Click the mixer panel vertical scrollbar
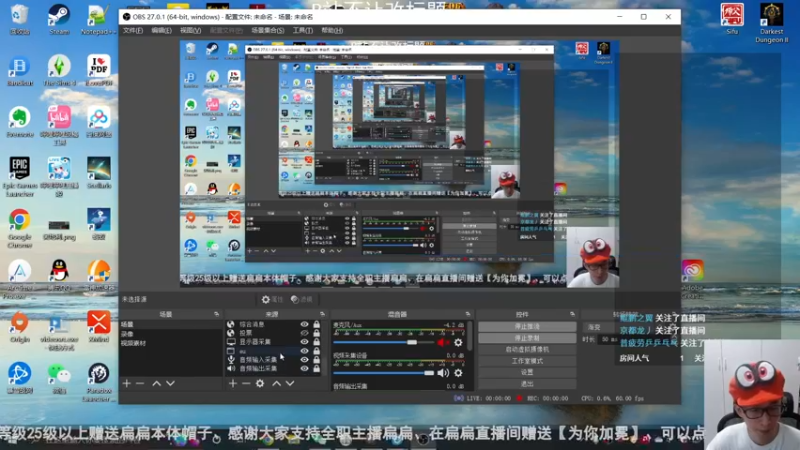800x450 pixels. tap(469, 337)
